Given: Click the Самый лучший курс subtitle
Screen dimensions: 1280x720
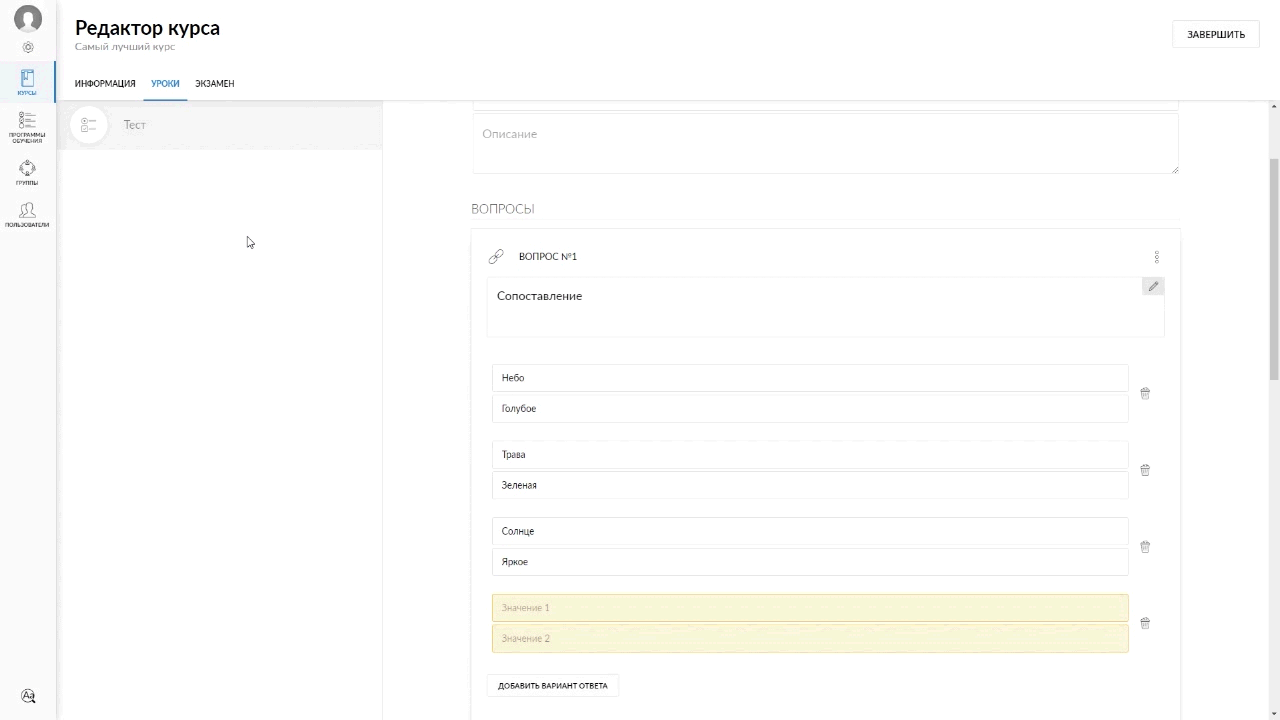Looking at the screenshot, I should pos(125,47).
